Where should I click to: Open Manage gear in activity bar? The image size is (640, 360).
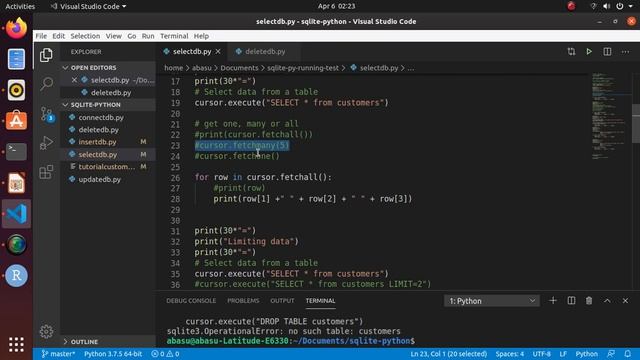coord(46,331)
